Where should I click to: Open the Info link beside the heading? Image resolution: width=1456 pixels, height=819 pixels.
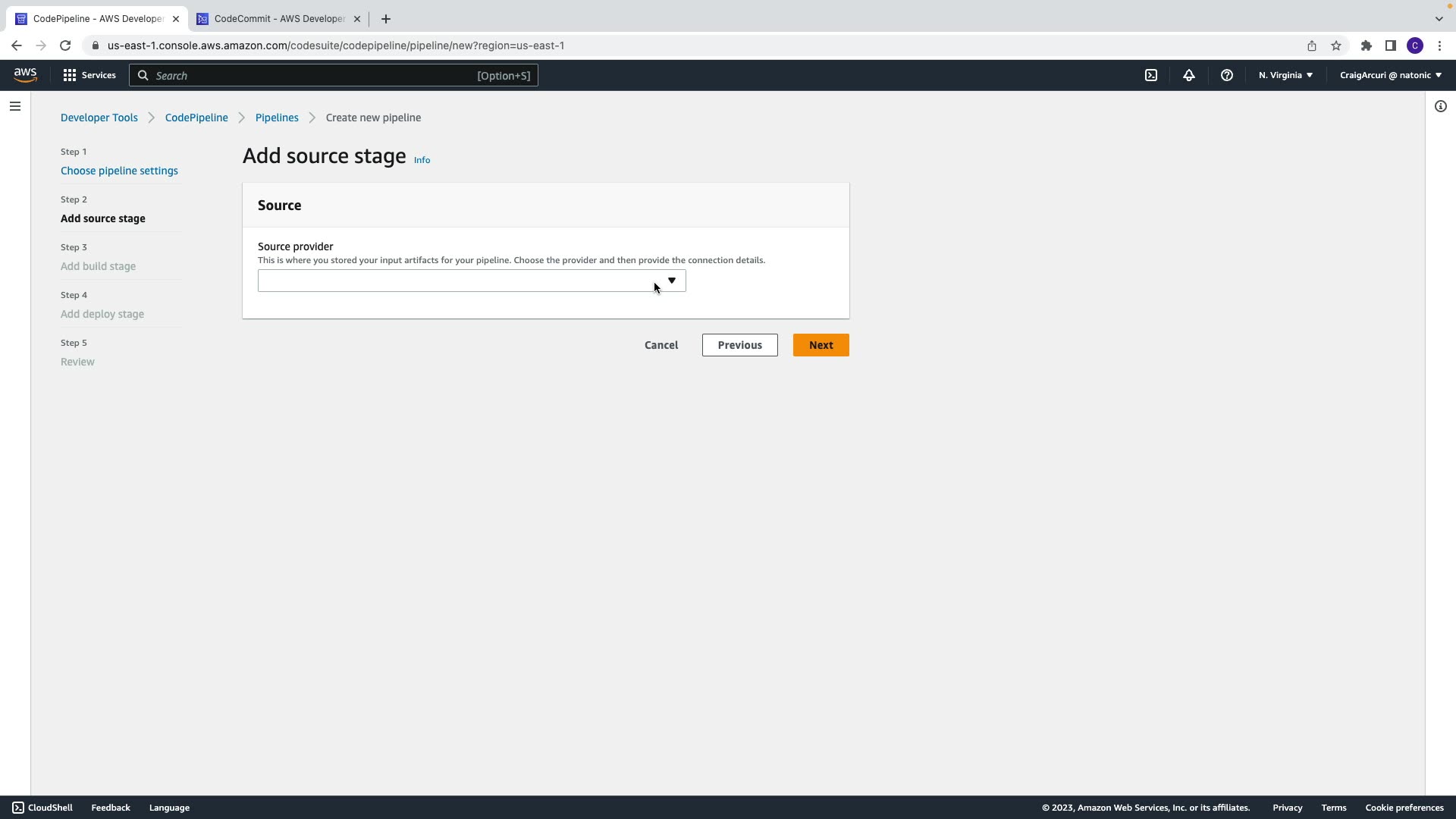(422, 160)
